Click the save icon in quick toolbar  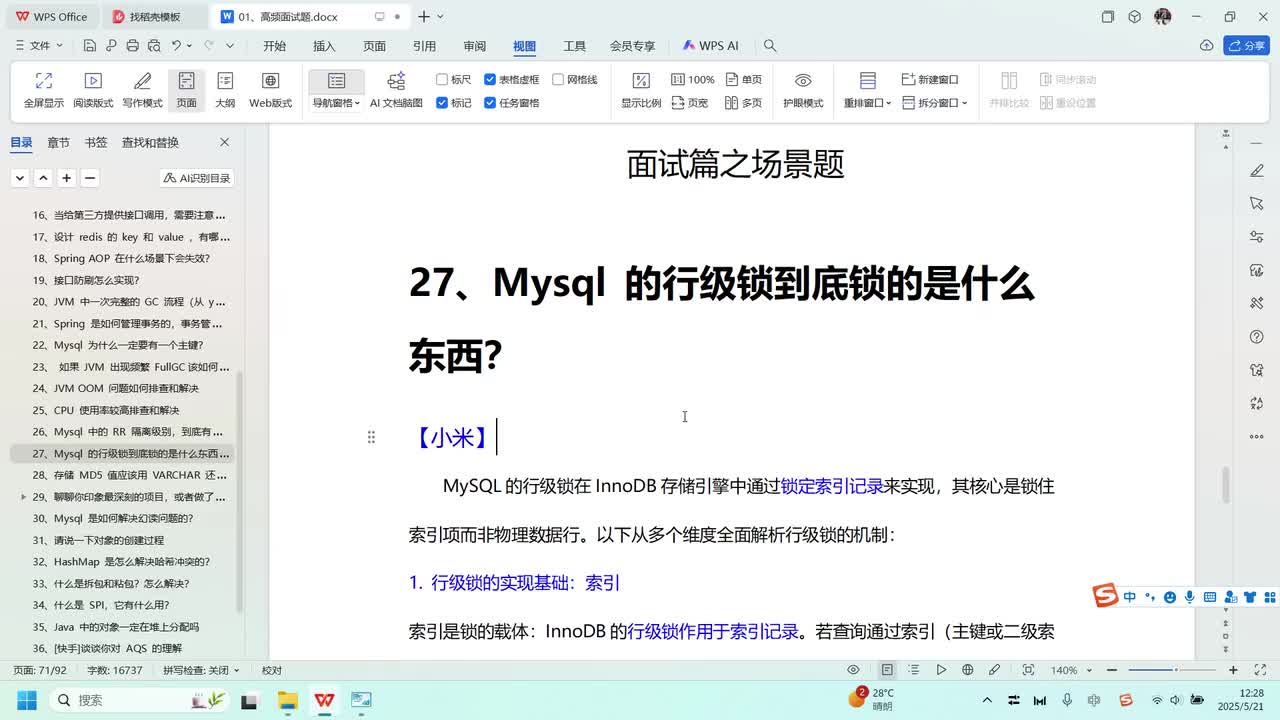90,46
